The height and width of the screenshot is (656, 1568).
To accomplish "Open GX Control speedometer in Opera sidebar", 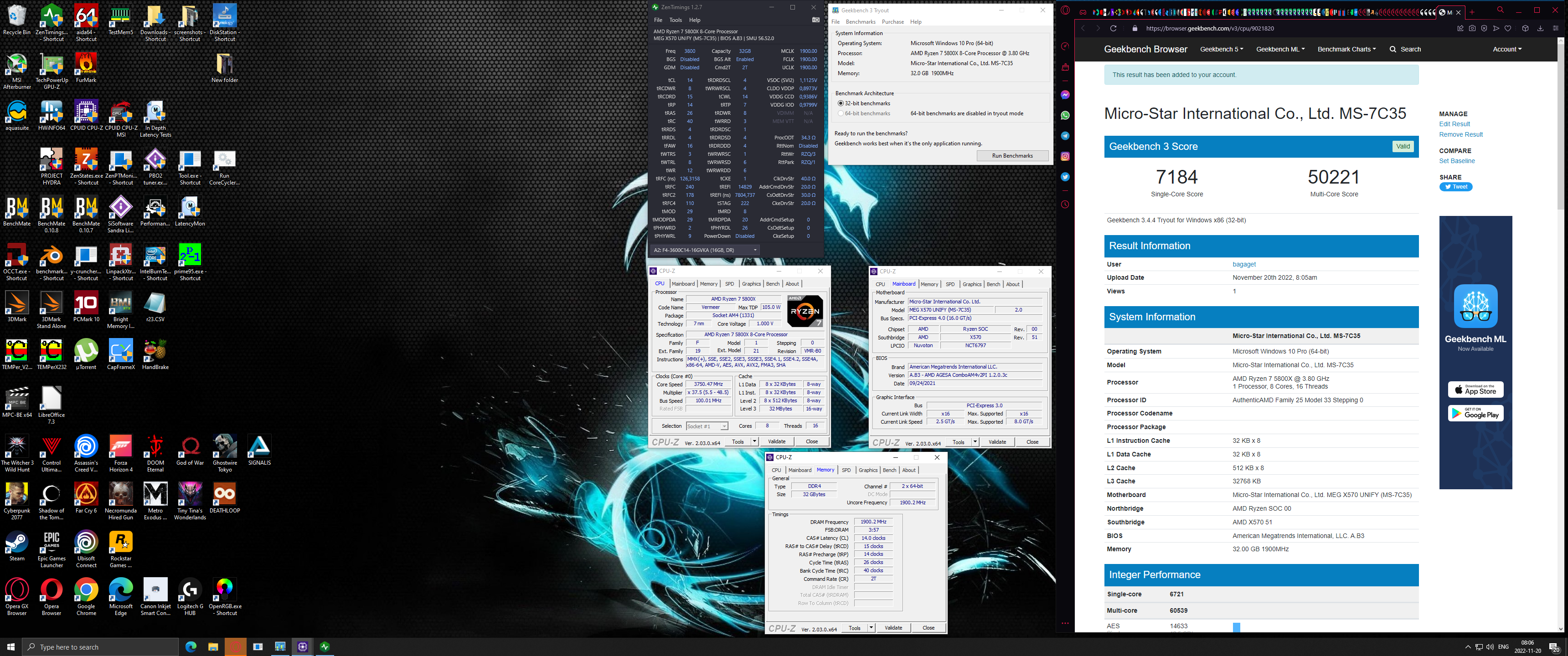I will coord(1065,46).
